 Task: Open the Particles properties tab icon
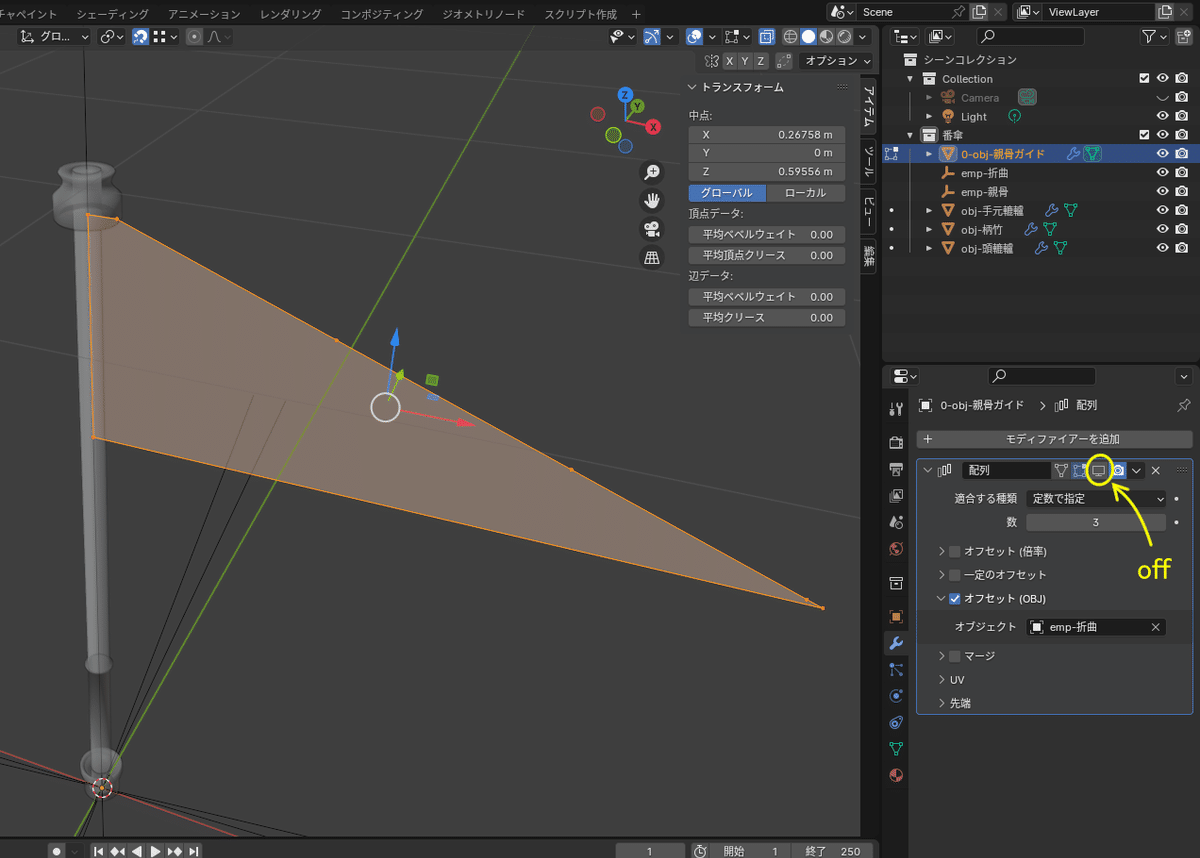pyautogui.click(x=896, y=669)
